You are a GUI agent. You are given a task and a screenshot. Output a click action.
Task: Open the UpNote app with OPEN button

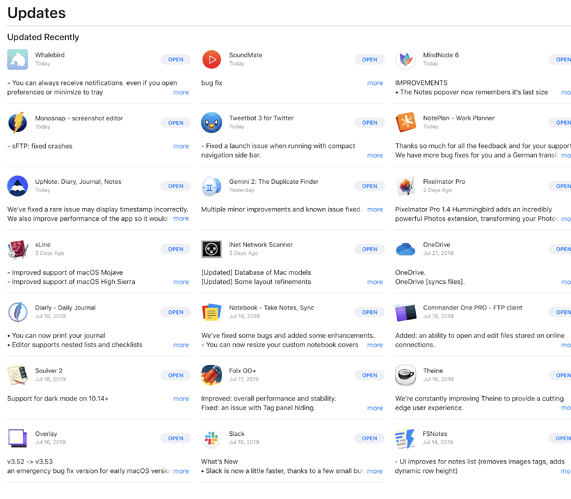point(176,186)
